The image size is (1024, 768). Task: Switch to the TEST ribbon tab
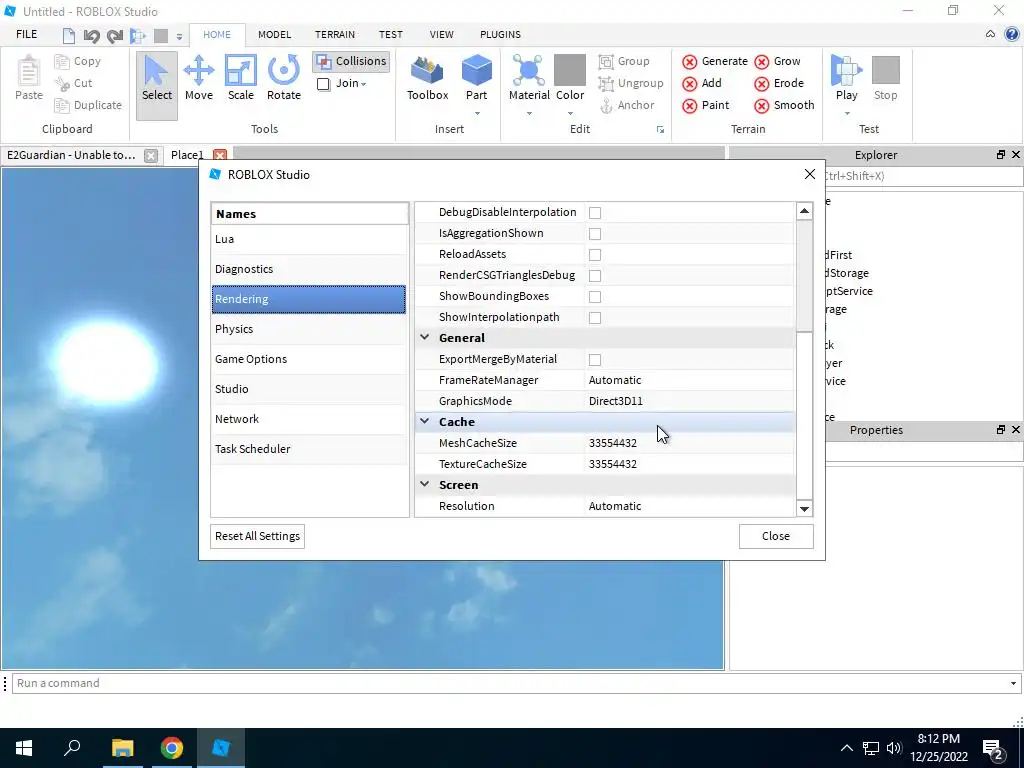tap(391, 35)
